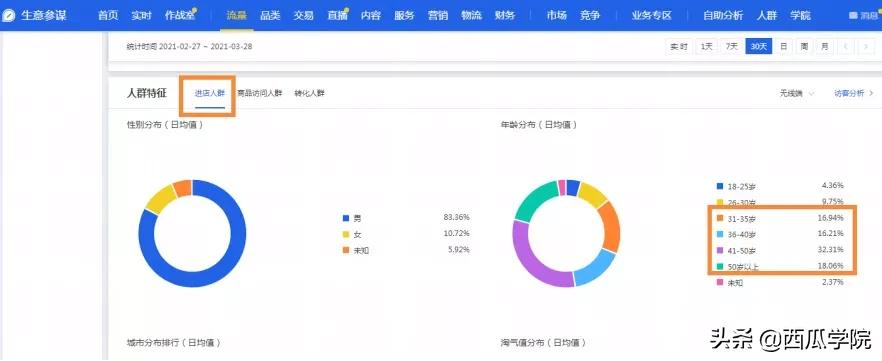Open the 首页 menu
The height and width of the screenshot is (361, 882).
pos(108,15)
